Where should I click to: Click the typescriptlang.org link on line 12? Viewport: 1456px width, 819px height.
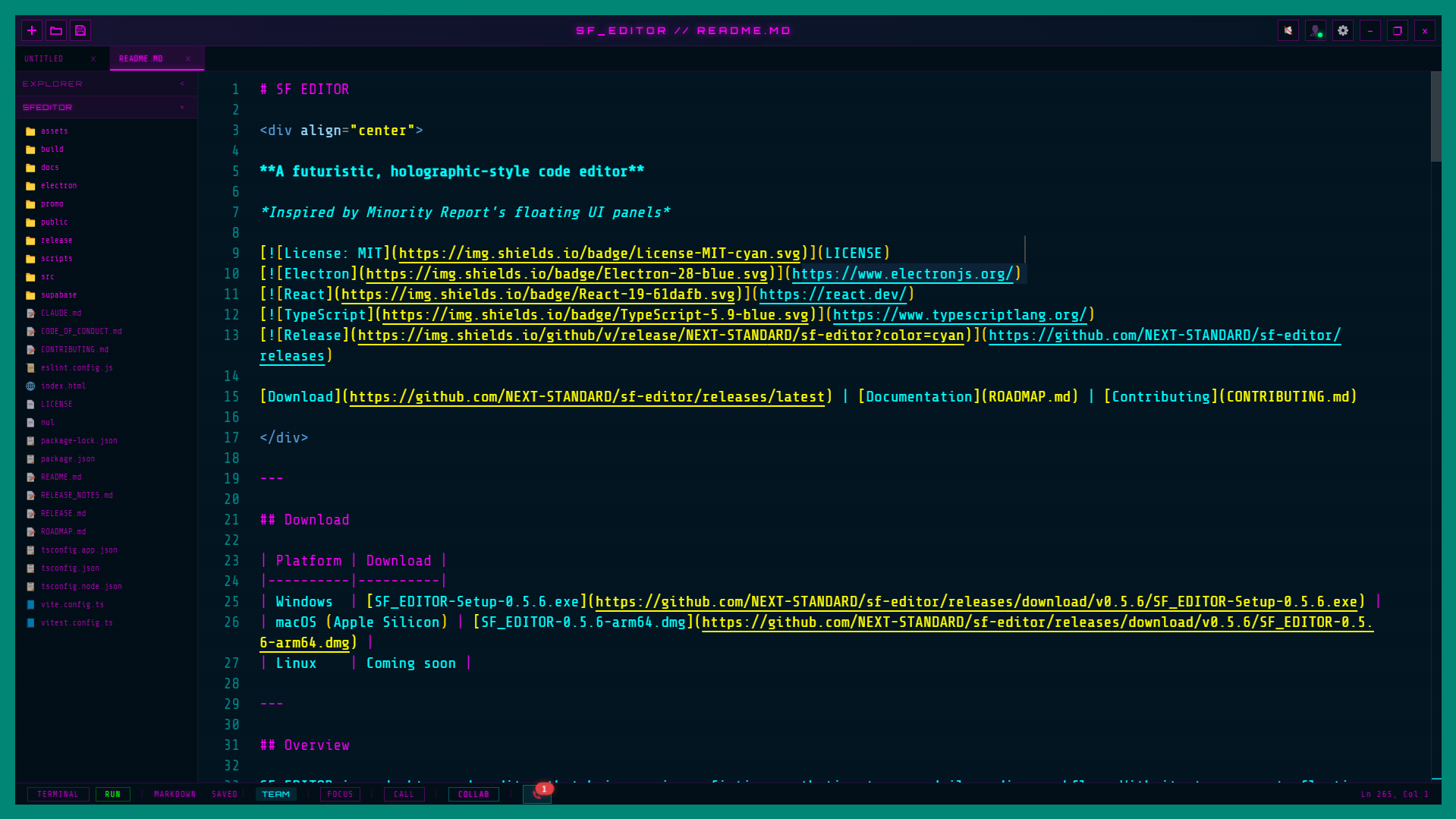960,315
